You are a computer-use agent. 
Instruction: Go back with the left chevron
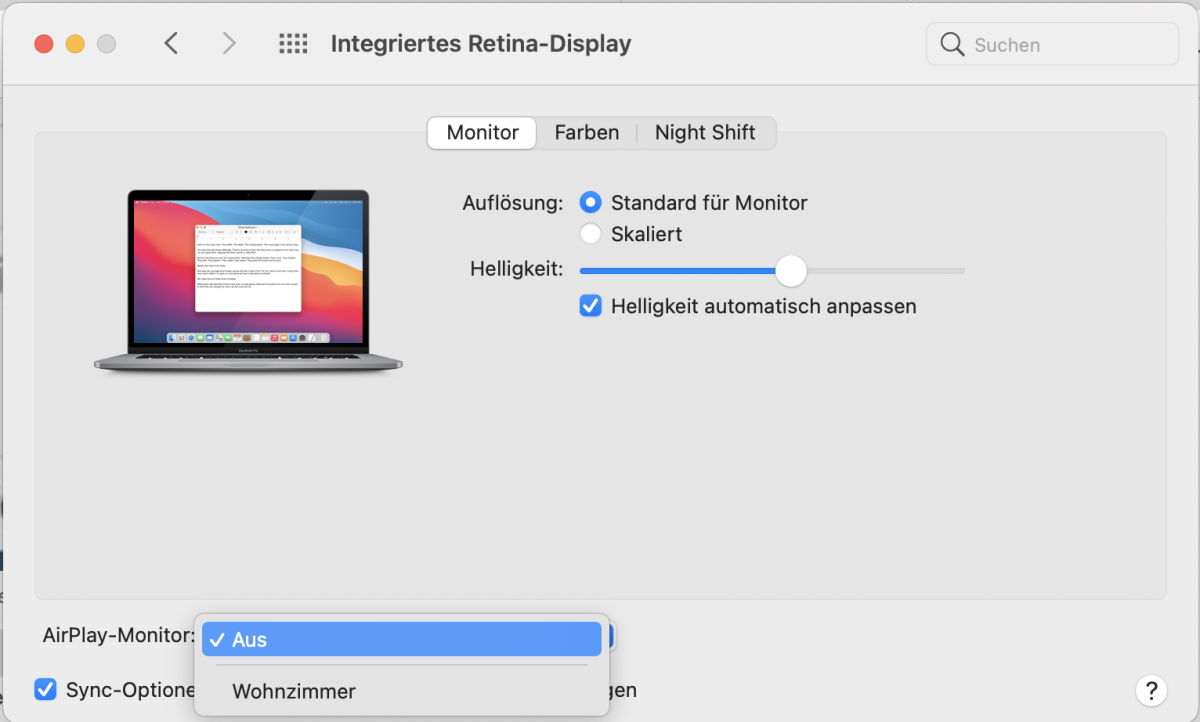click(x=171, y=44)
